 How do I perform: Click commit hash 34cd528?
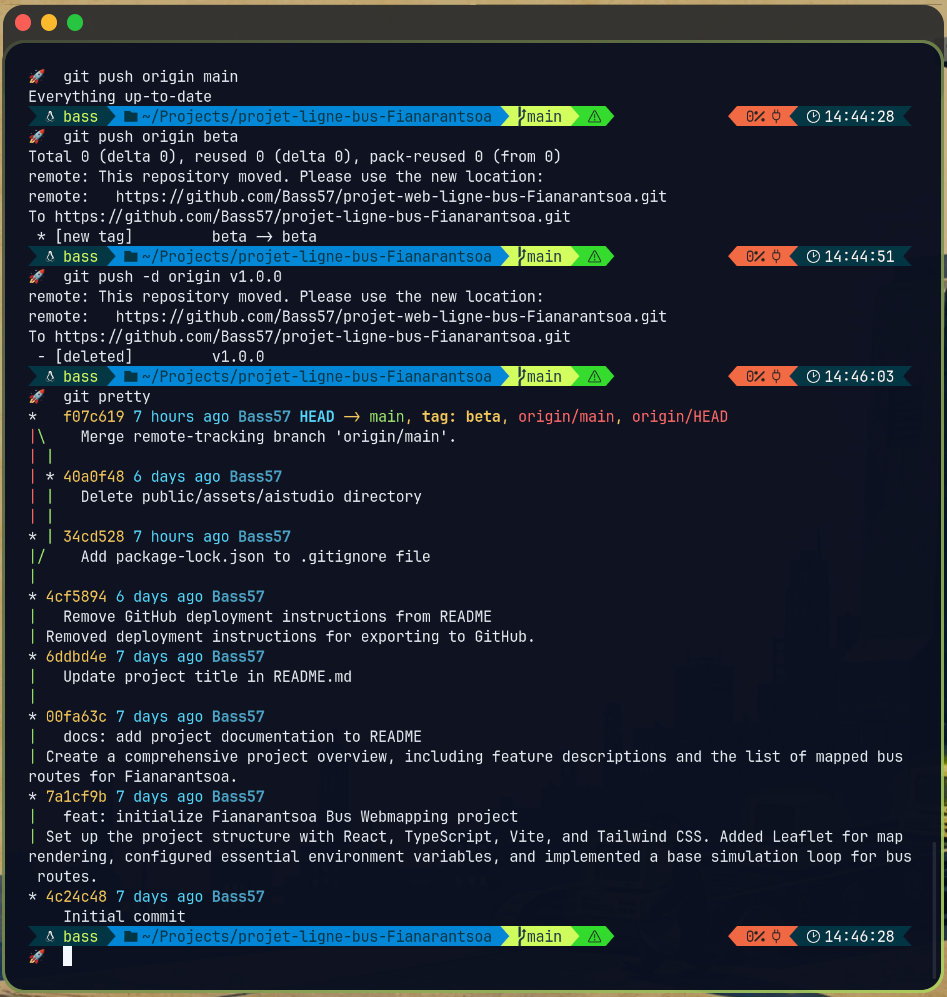93,537
